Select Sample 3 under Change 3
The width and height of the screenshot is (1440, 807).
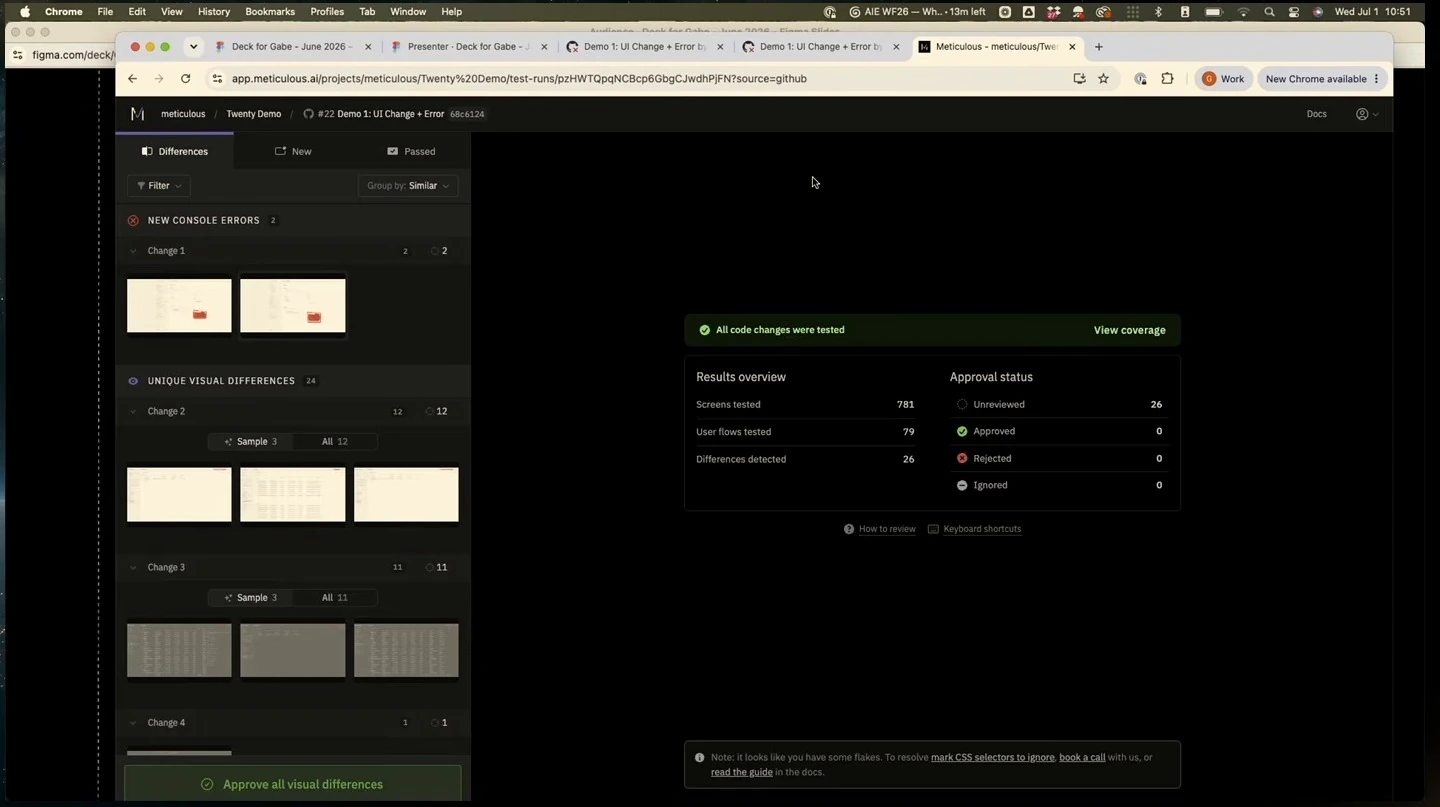click(x=251, y=597)
